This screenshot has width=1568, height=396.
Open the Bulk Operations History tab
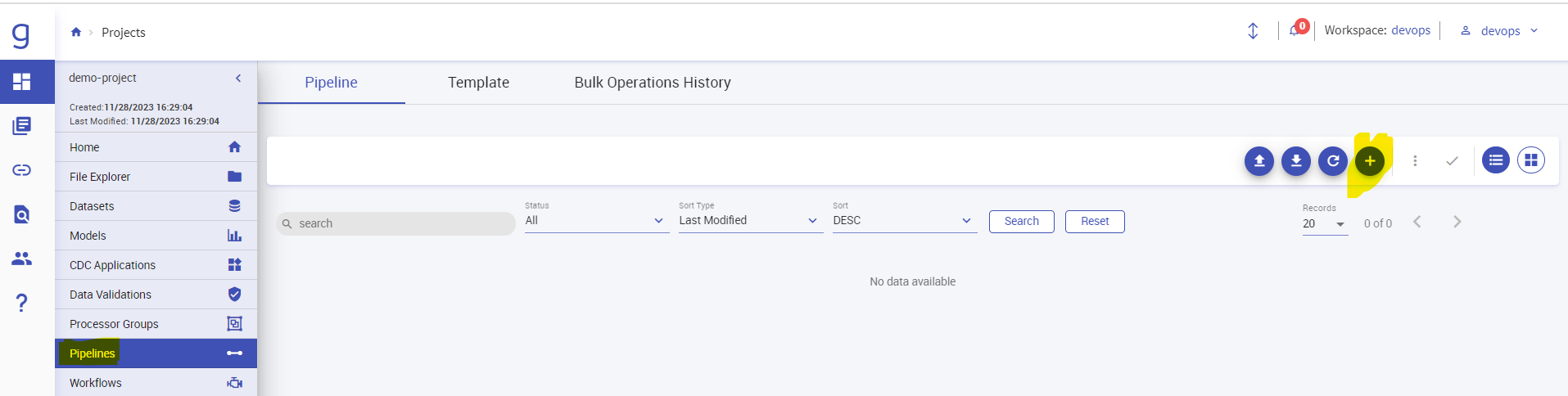coord(652,83)
